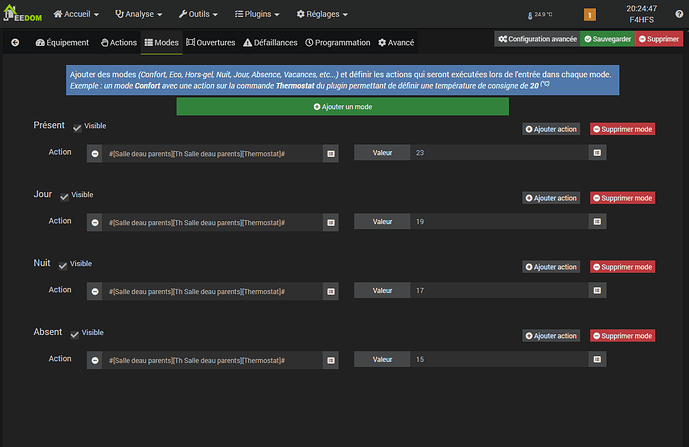Viewport: 689px width, 447px height.
Task: Remove action in Absent mode
Action: point(94,360)
